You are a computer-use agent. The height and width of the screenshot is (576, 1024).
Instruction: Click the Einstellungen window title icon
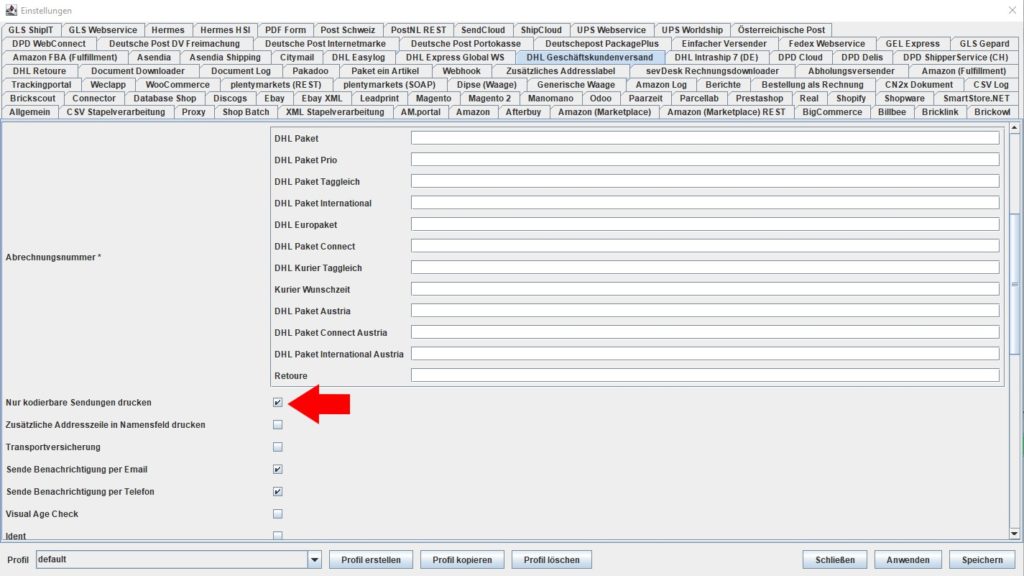coord(11,10)
